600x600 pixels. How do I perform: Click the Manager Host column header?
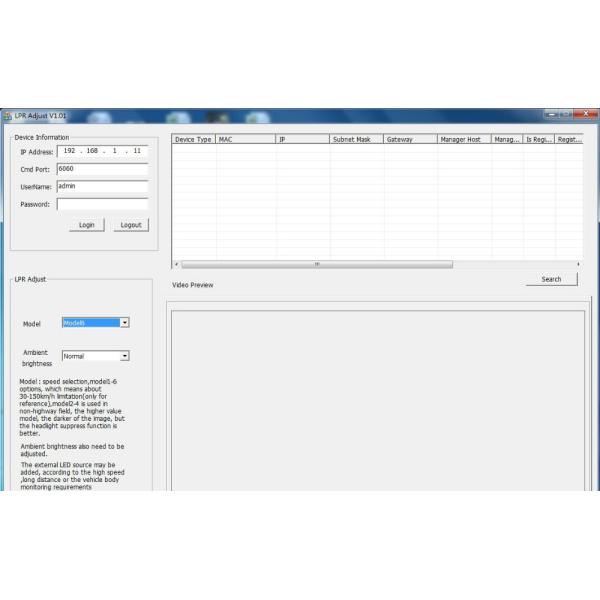click(463, 140)
